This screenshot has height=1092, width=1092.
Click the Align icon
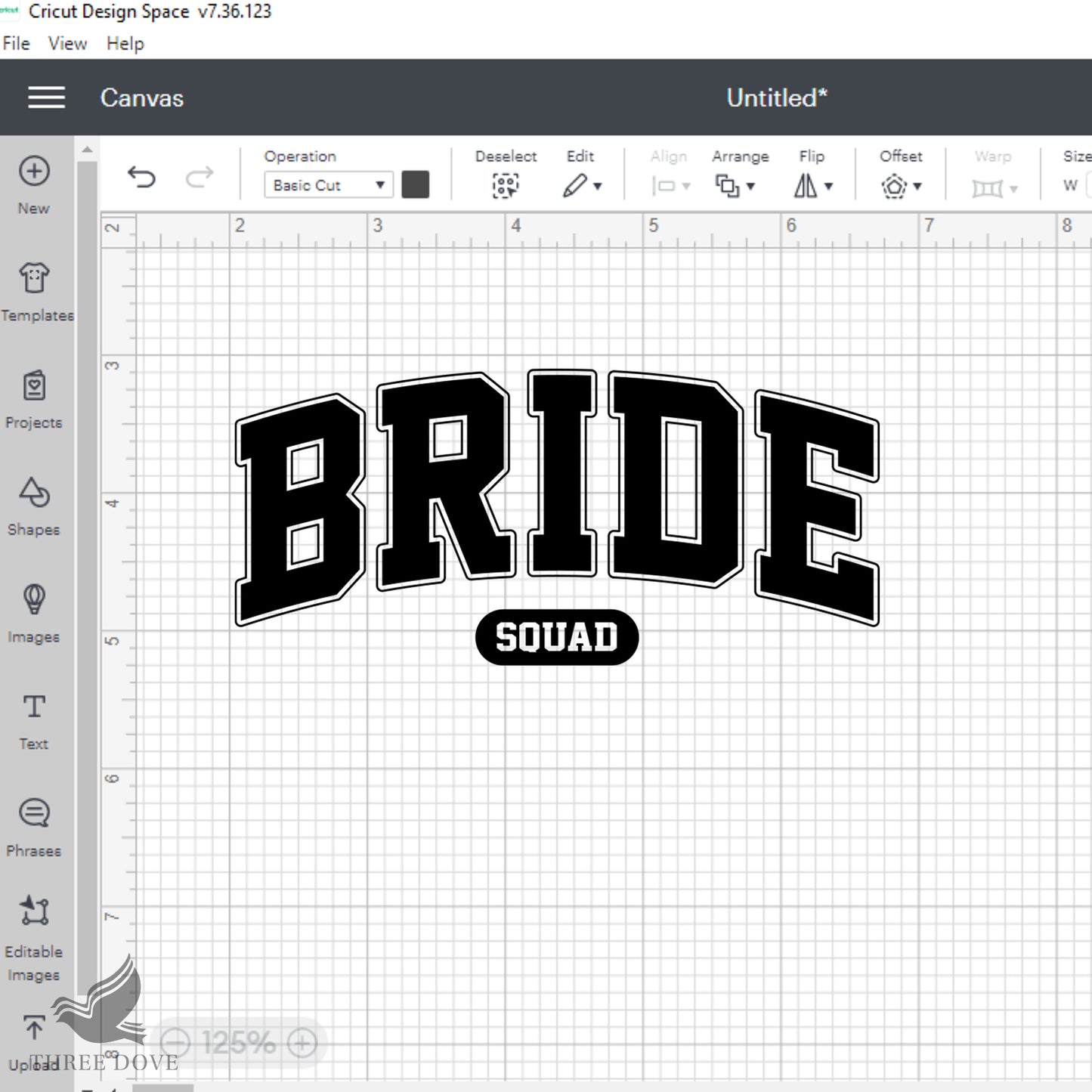click(664, 186)
